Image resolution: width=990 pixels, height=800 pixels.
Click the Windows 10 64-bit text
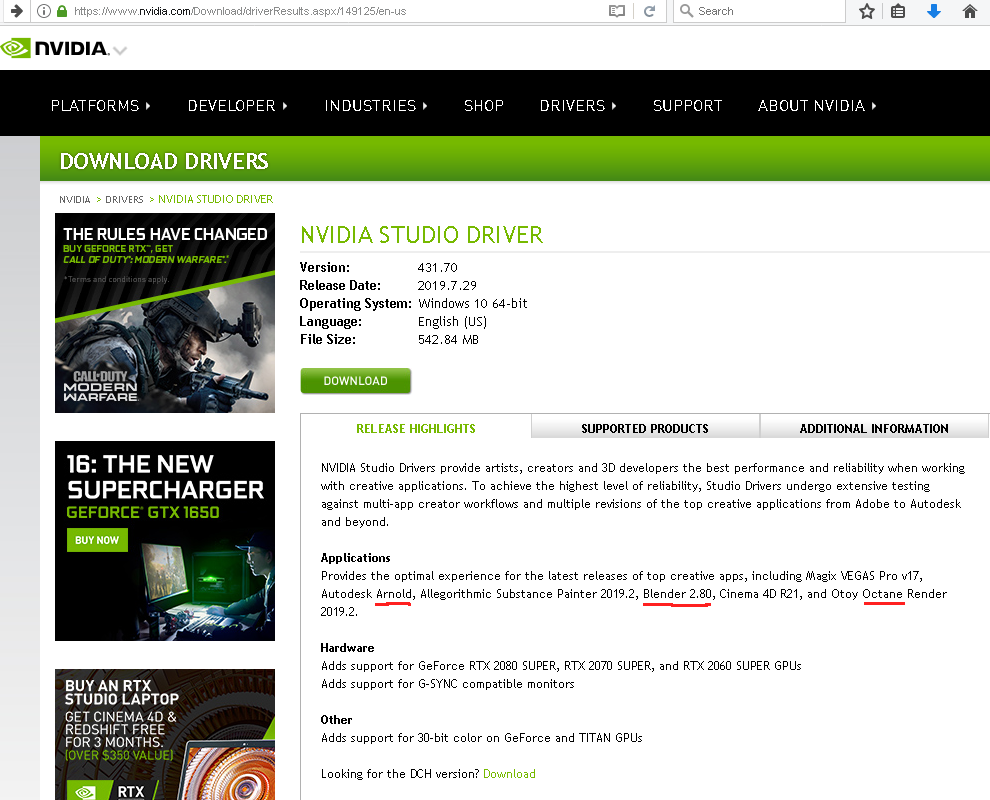(472, 304)
